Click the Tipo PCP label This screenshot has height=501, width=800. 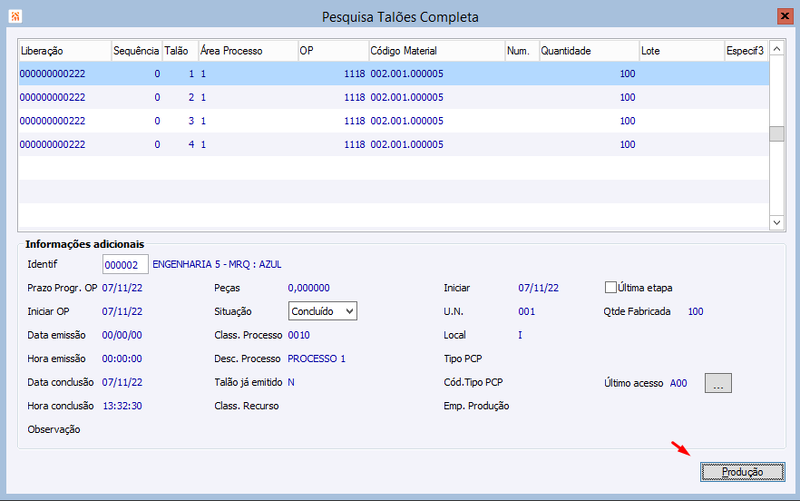(463, 359)
